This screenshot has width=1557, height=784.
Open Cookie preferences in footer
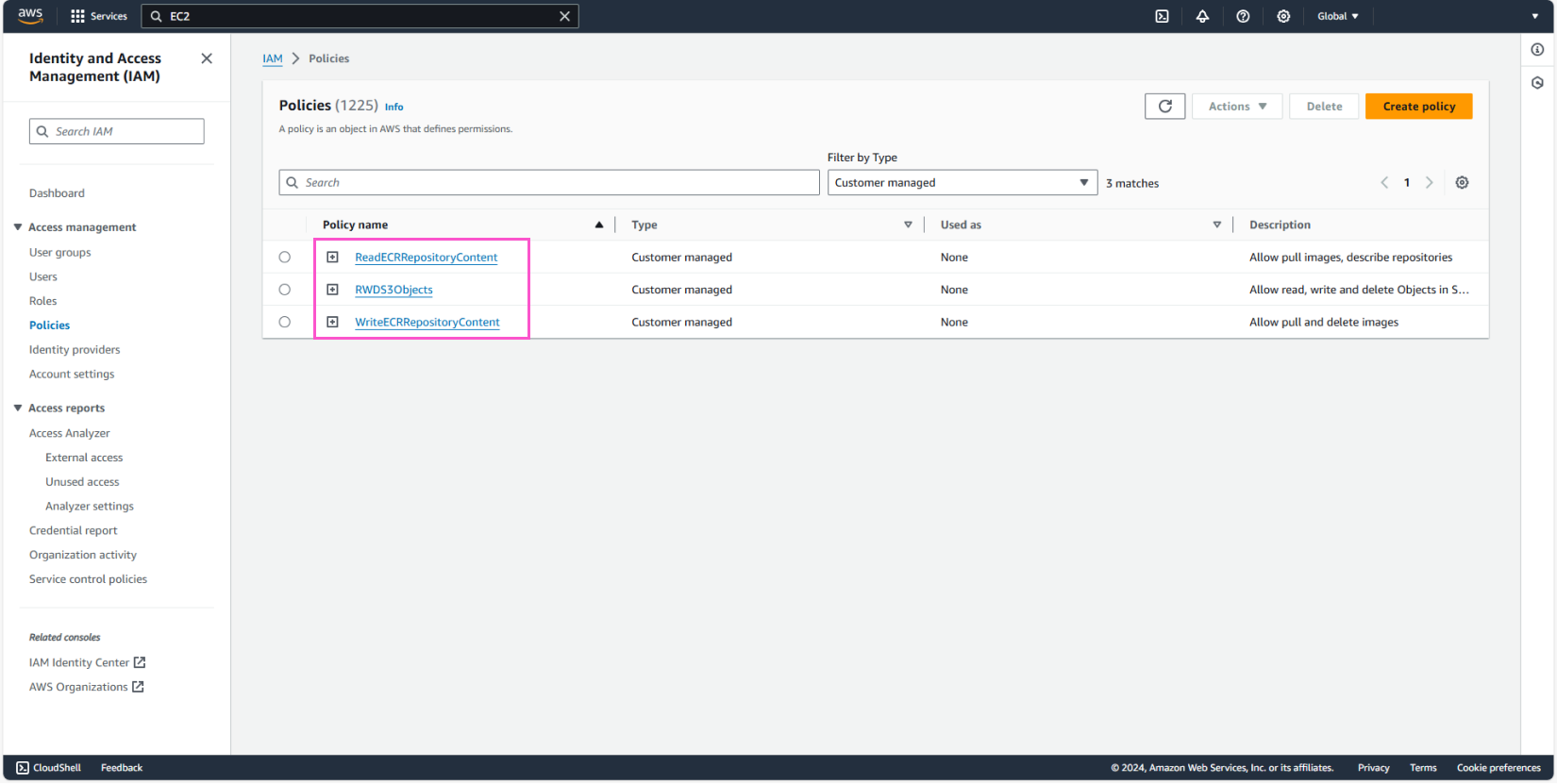click(x=1498, y=768)
